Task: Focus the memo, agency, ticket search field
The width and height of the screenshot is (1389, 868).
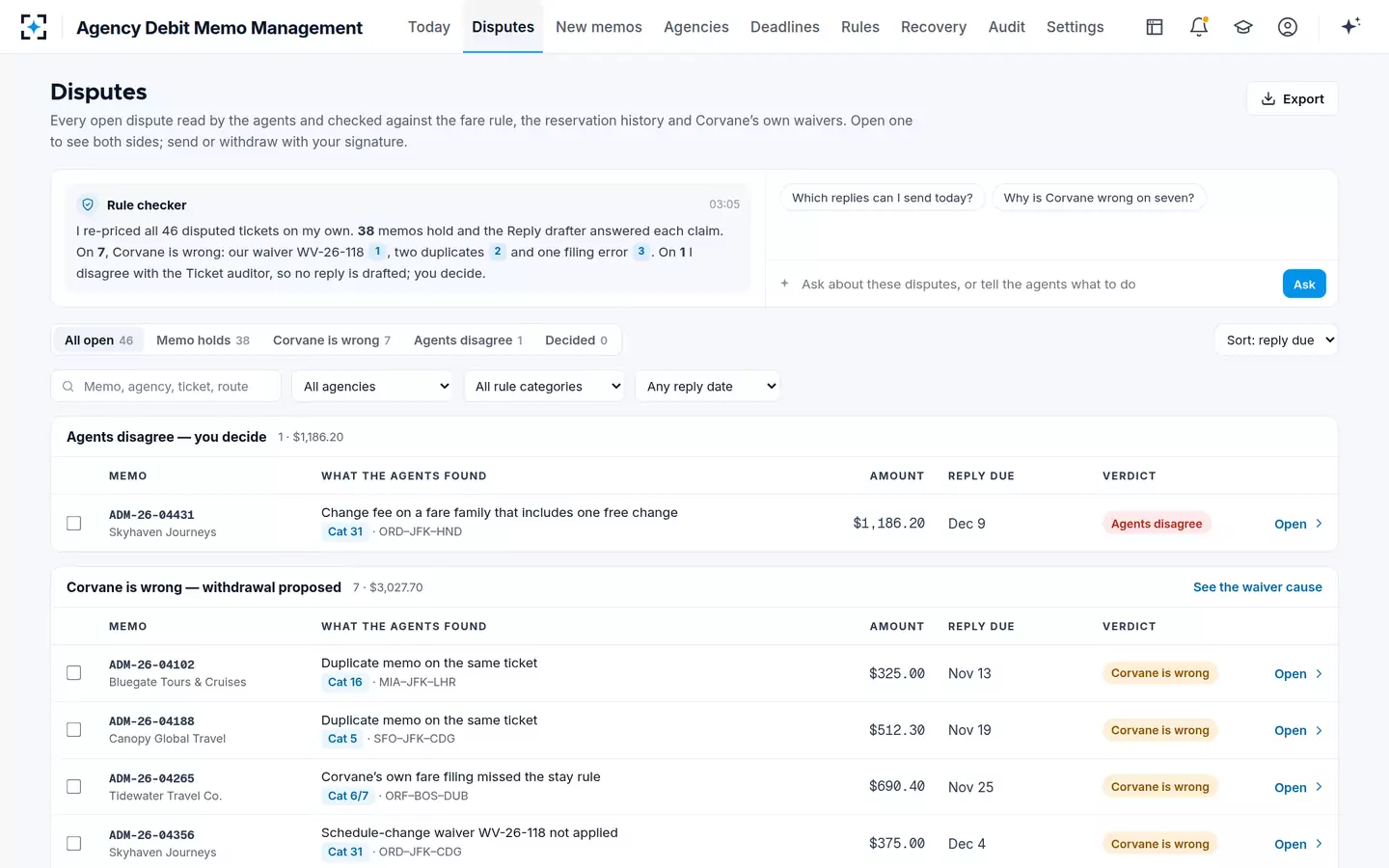Action: pos(166,386)
